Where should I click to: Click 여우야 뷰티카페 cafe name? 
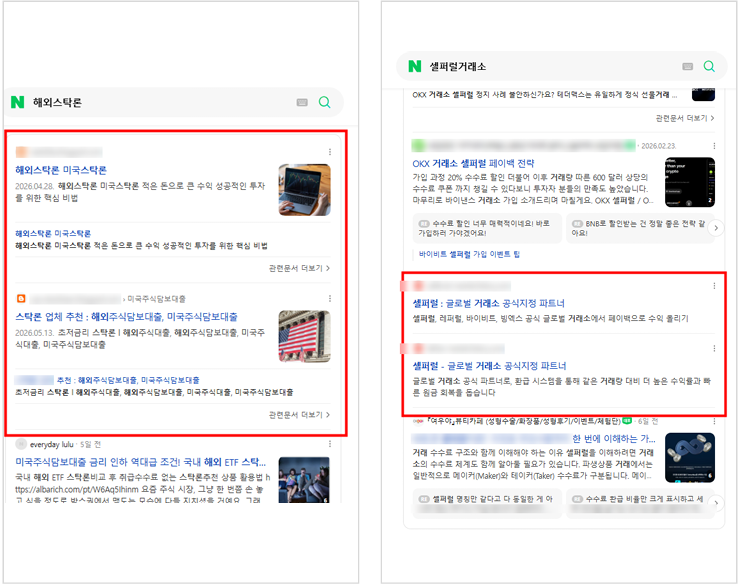(x=523, y=421)
